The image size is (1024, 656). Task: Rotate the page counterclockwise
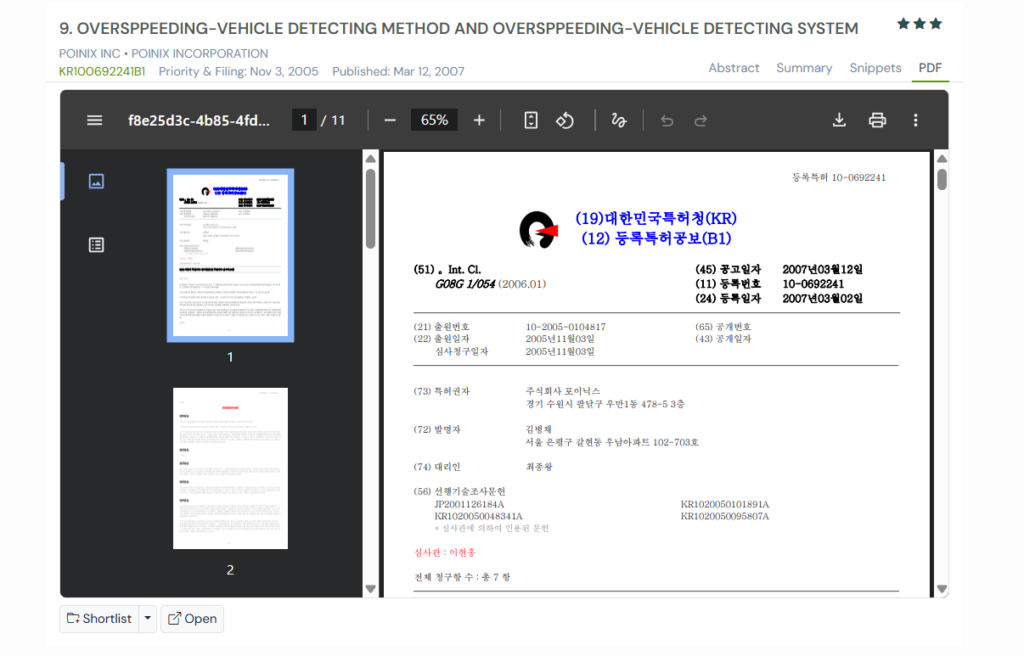pos(565,119)
